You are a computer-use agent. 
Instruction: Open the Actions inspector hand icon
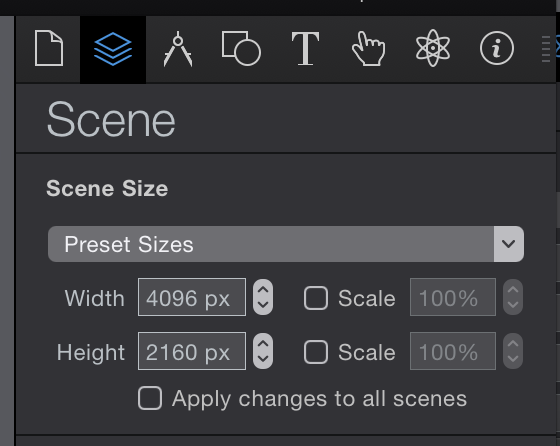(x=369, y=49)
